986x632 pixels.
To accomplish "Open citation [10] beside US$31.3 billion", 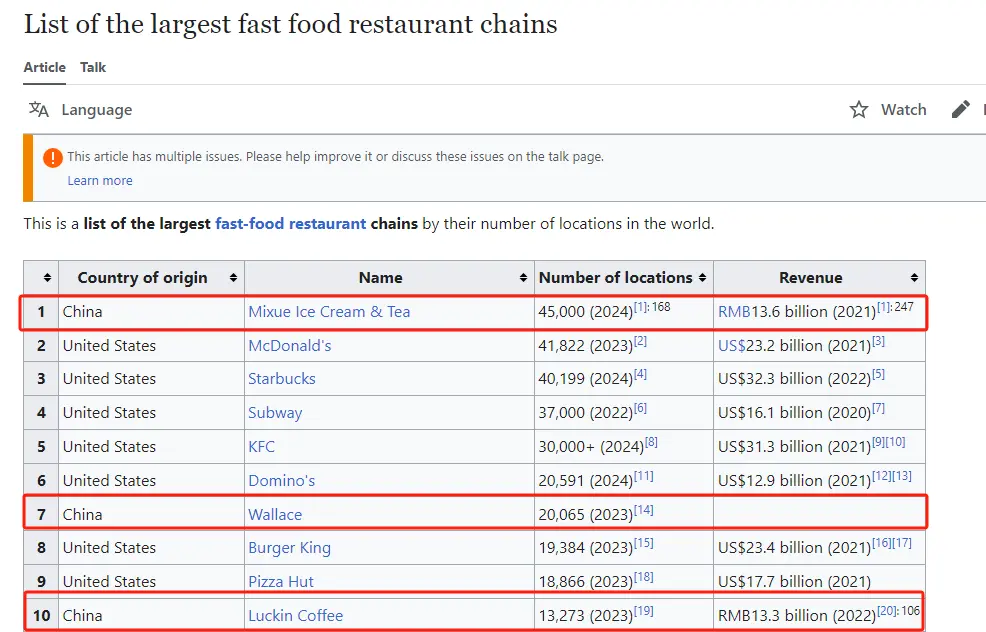I will click(895, 442).
